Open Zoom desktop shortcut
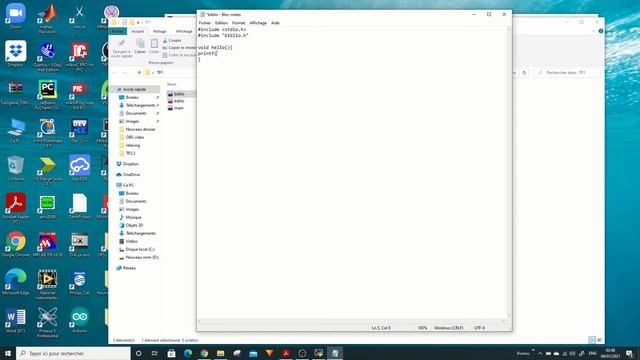Screen dimensions: 640x360 [x=16, y=16]
